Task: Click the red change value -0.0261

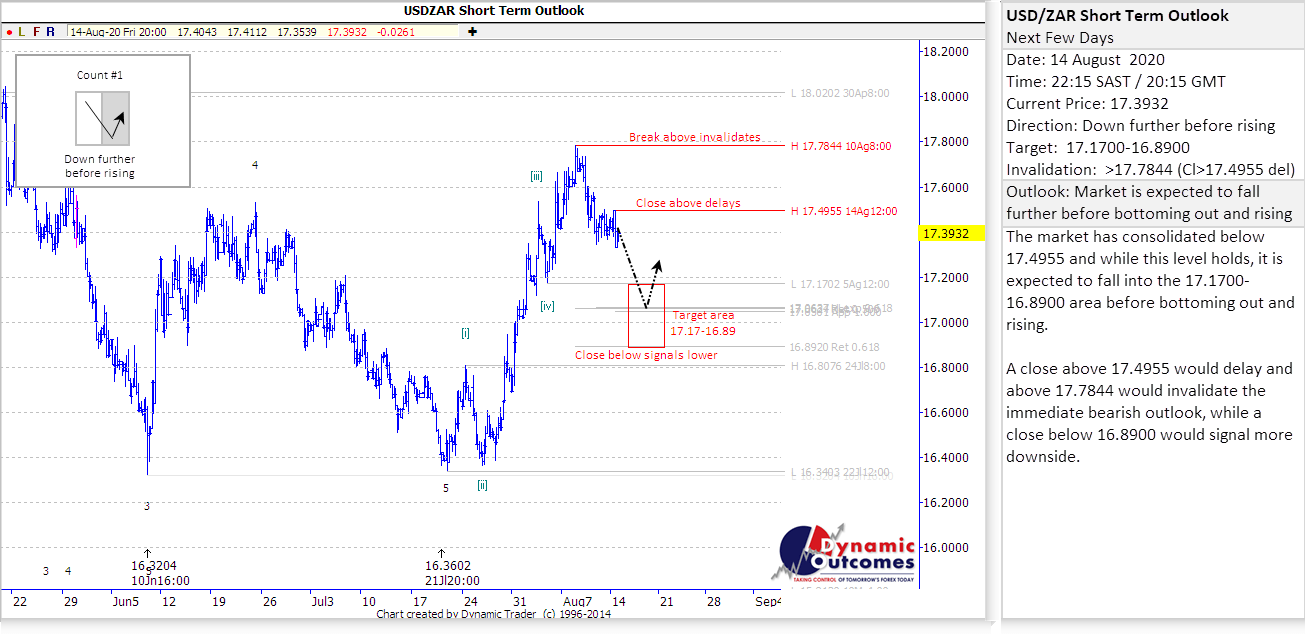Action: 395,32
